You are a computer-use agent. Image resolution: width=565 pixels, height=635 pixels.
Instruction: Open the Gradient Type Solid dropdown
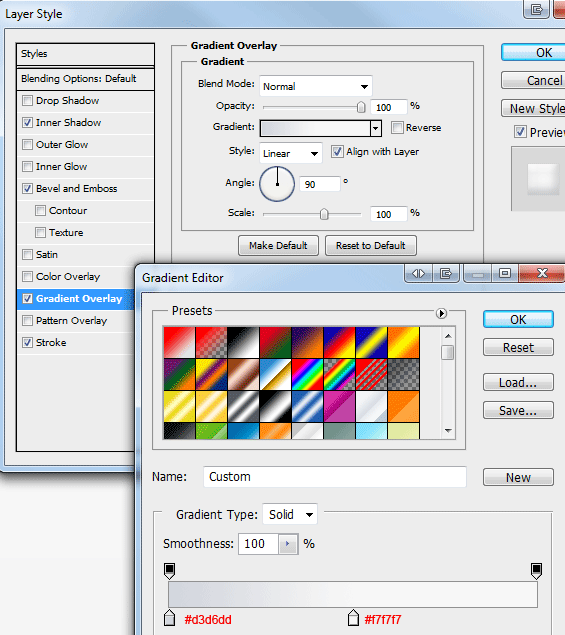click(290, 514)
